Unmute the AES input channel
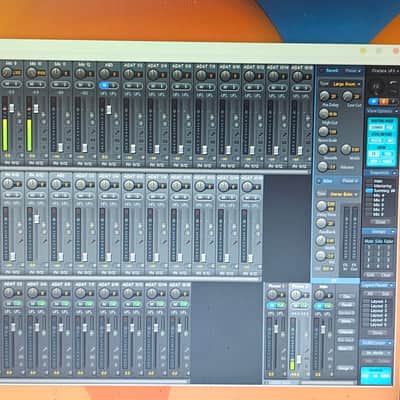 pyautogui.click(x=105, y=85)
